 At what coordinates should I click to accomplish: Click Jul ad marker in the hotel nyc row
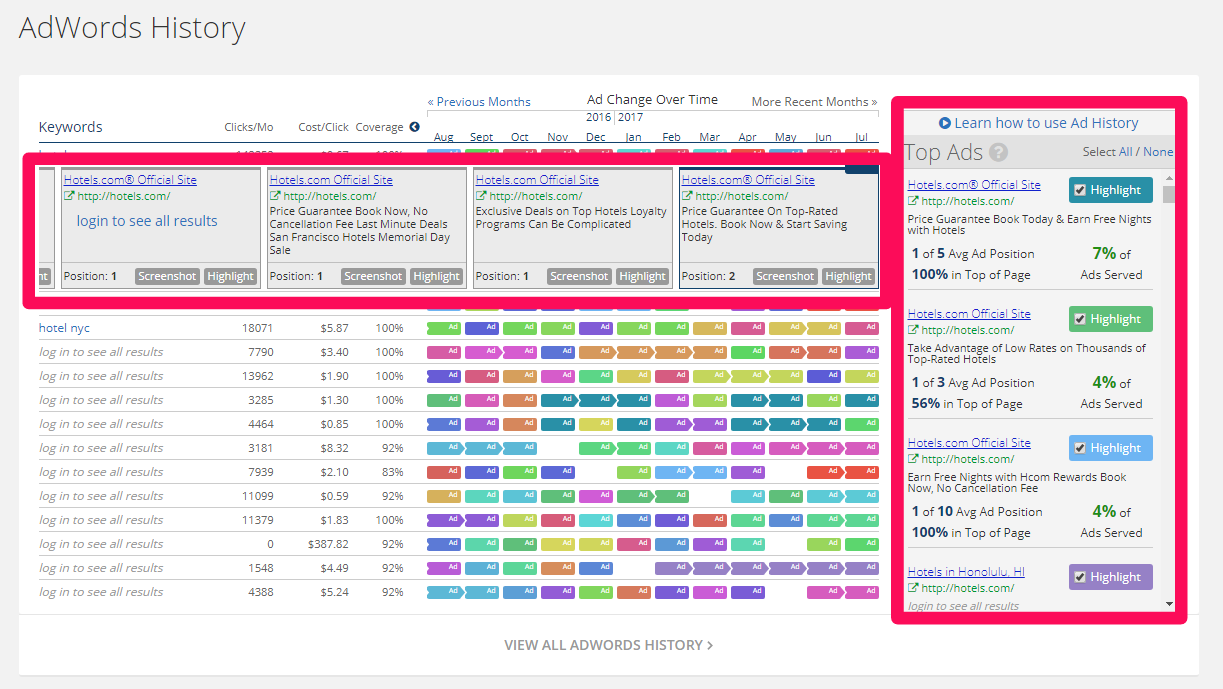[x=862, y=328]
